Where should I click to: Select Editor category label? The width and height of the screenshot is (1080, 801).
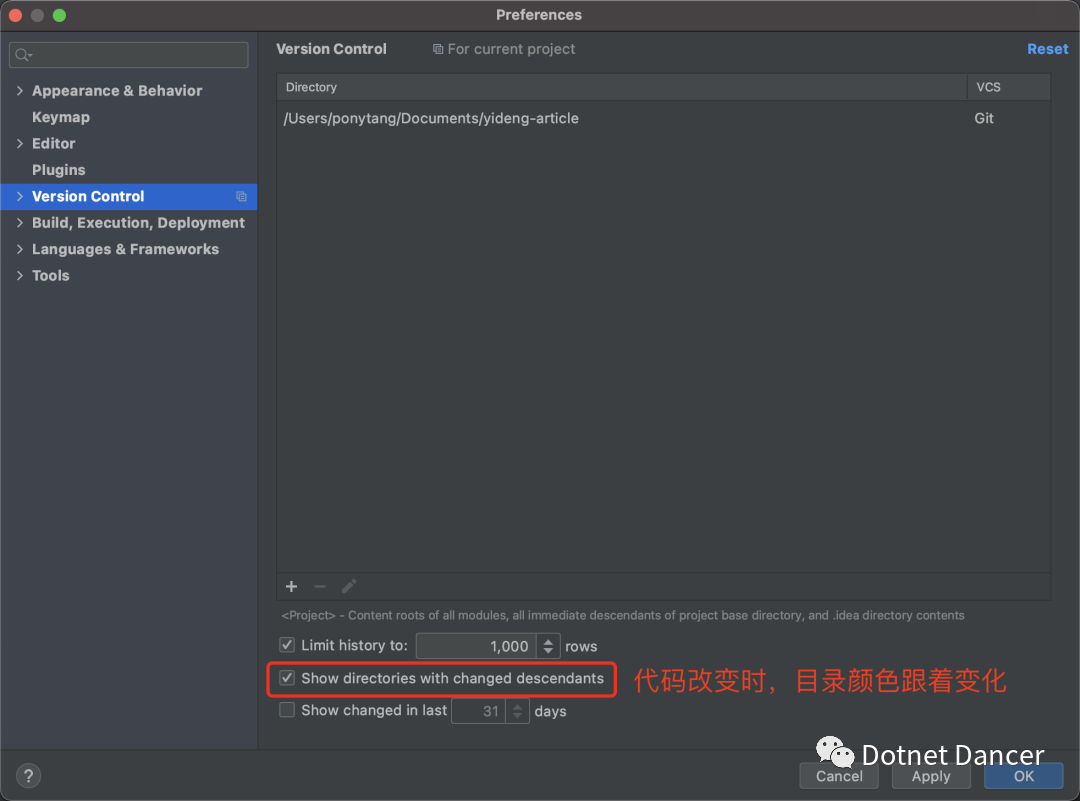54,143
